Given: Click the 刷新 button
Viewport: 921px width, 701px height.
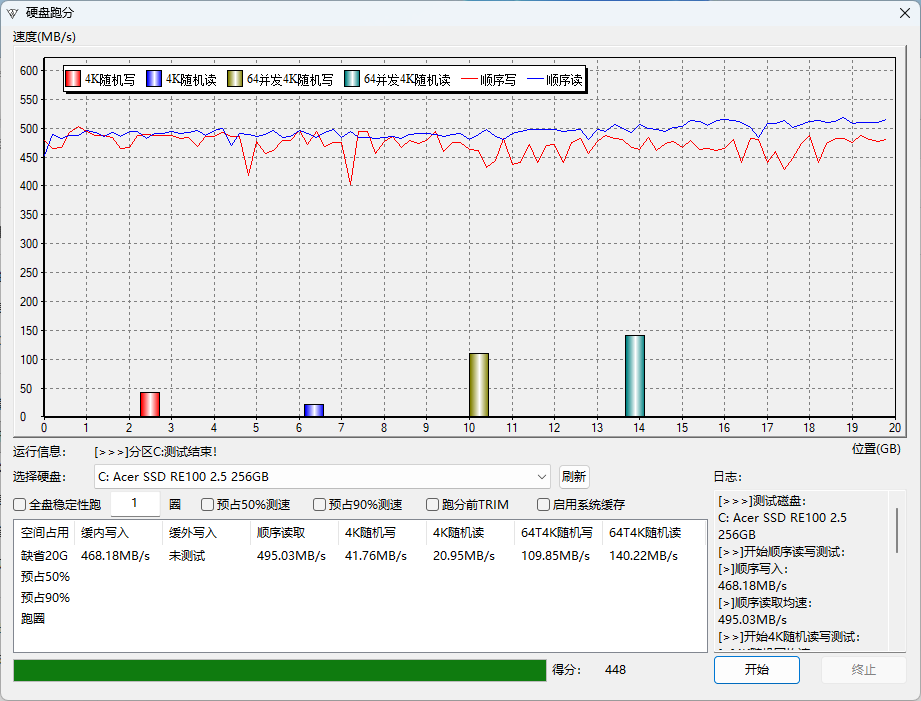Looking at the screenshot, I should click(574, 476).
